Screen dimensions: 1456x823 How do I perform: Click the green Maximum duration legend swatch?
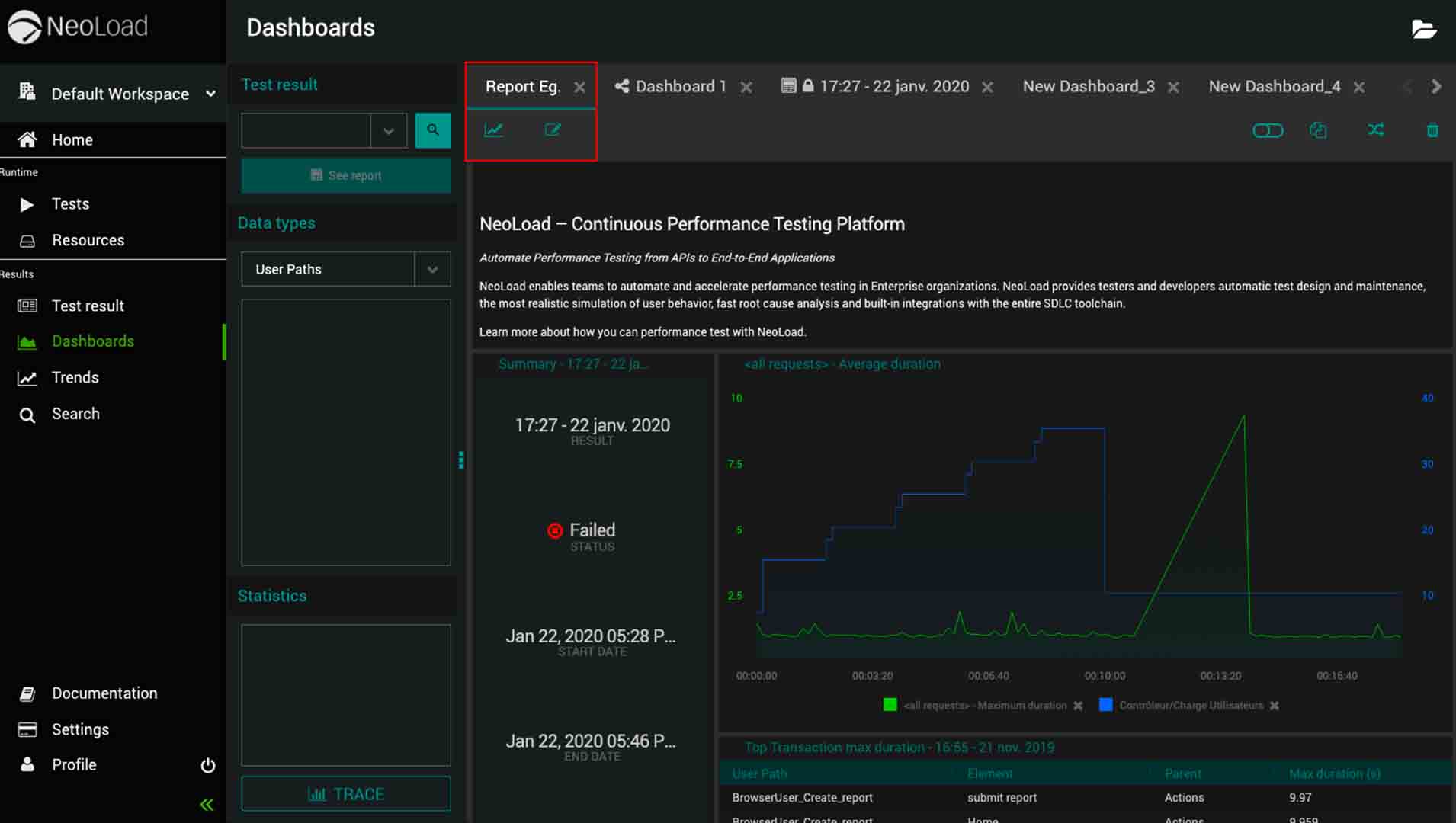(890, 705)
